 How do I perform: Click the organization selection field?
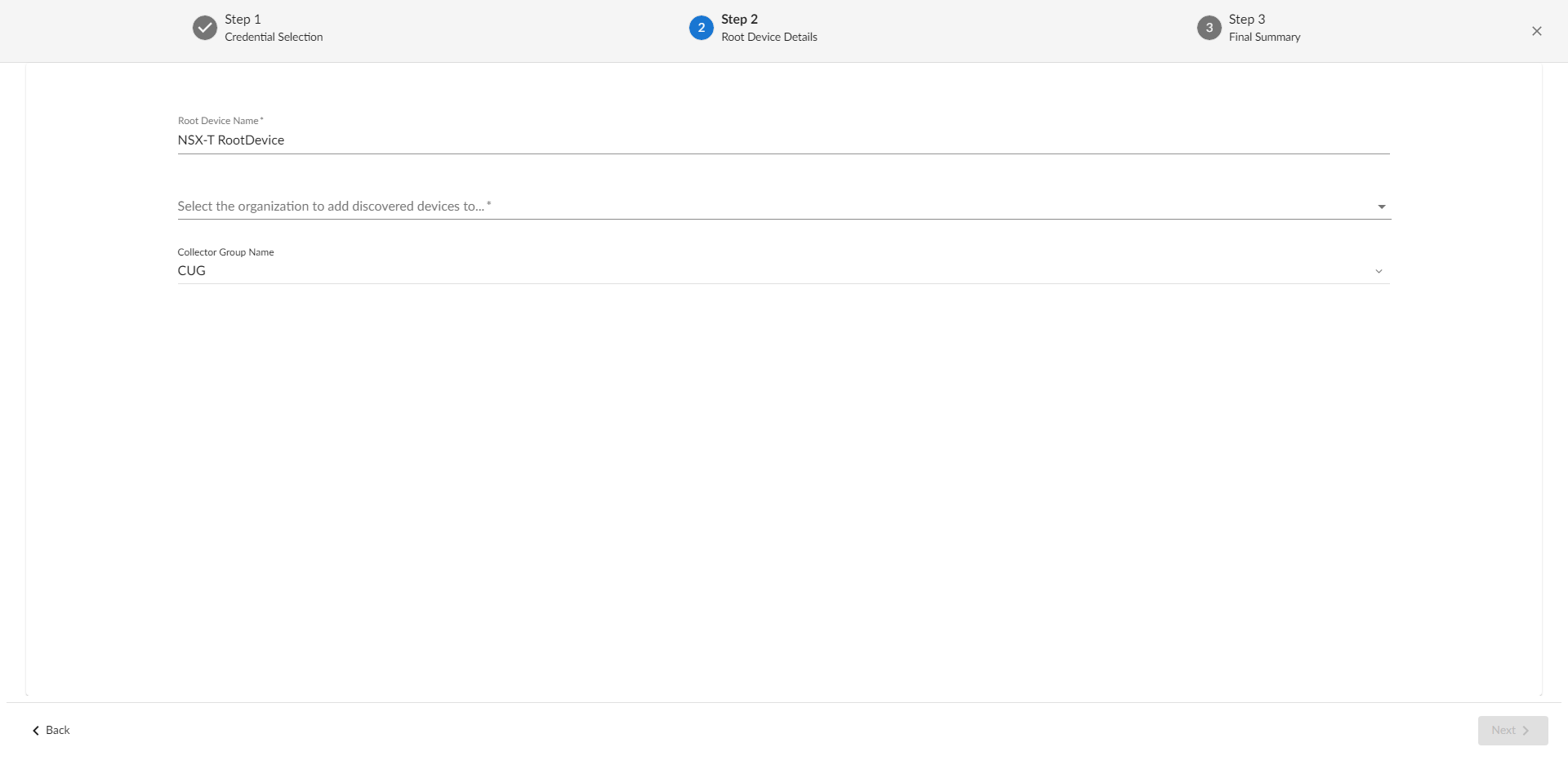(784, 207)
